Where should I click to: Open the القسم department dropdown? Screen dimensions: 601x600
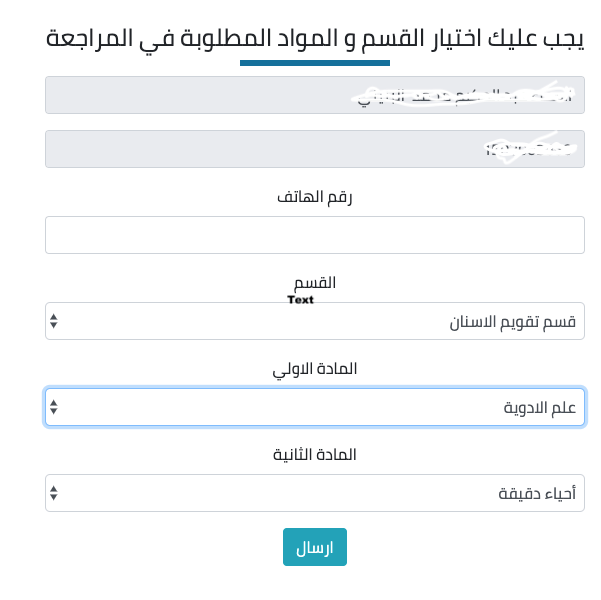click(314, 321)
